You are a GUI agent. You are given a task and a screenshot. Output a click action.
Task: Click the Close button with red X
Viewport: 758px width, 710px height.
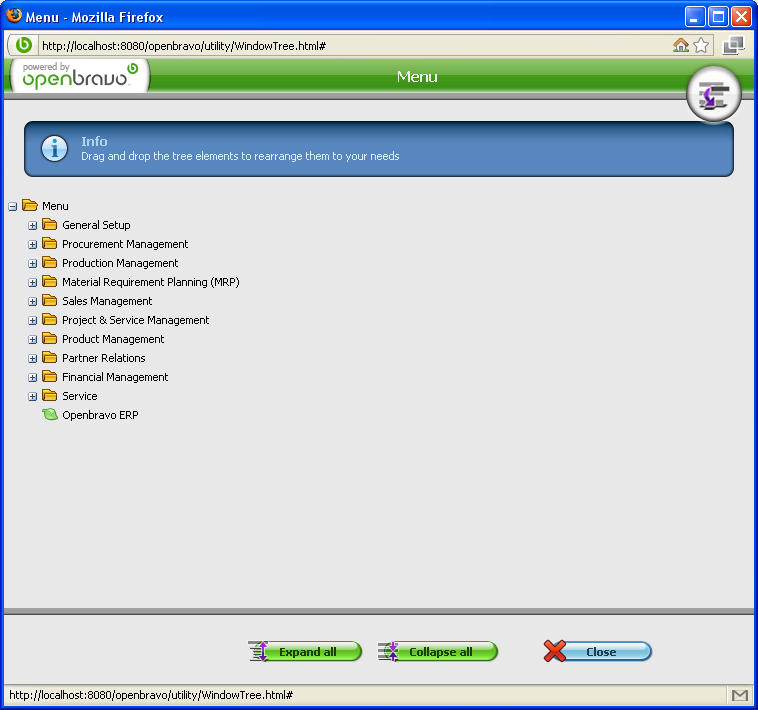coord(598,652)
